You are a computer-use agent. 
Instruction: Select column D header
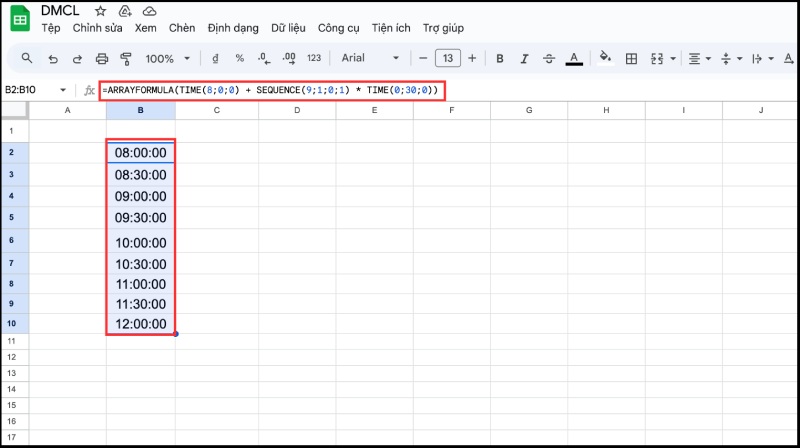coord(297,110)
